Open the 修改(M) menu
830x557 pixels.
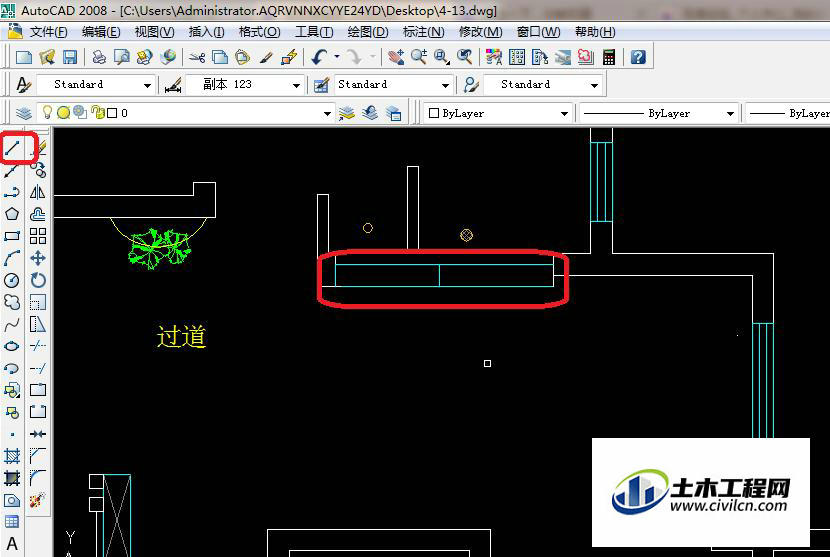(480, 32)
